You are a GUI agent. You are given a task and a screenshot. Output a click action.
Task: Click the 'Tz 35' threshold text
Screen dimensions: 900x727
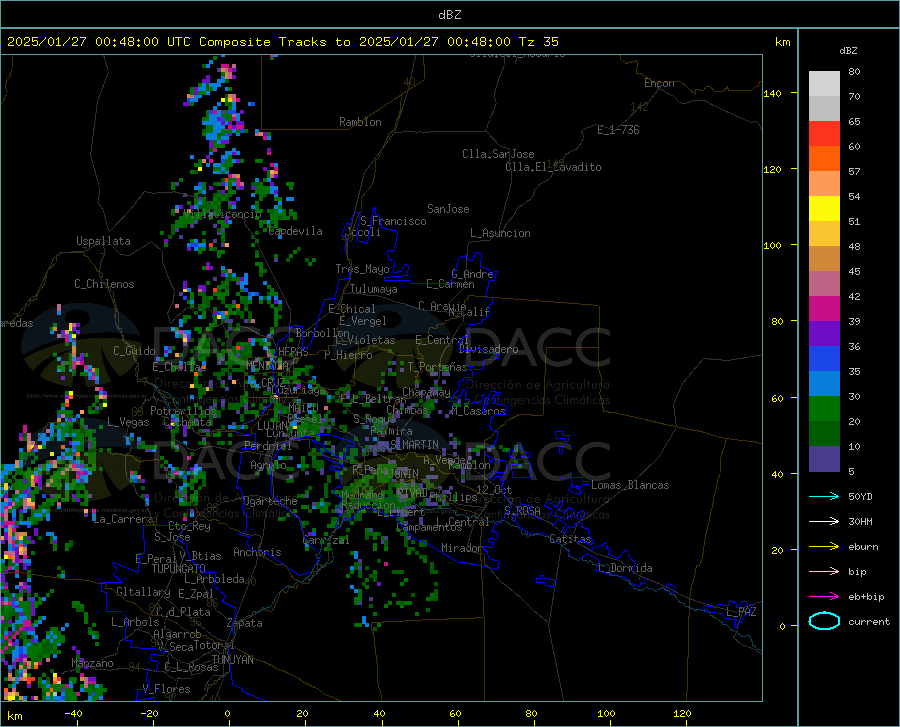[x=538, y=42]
